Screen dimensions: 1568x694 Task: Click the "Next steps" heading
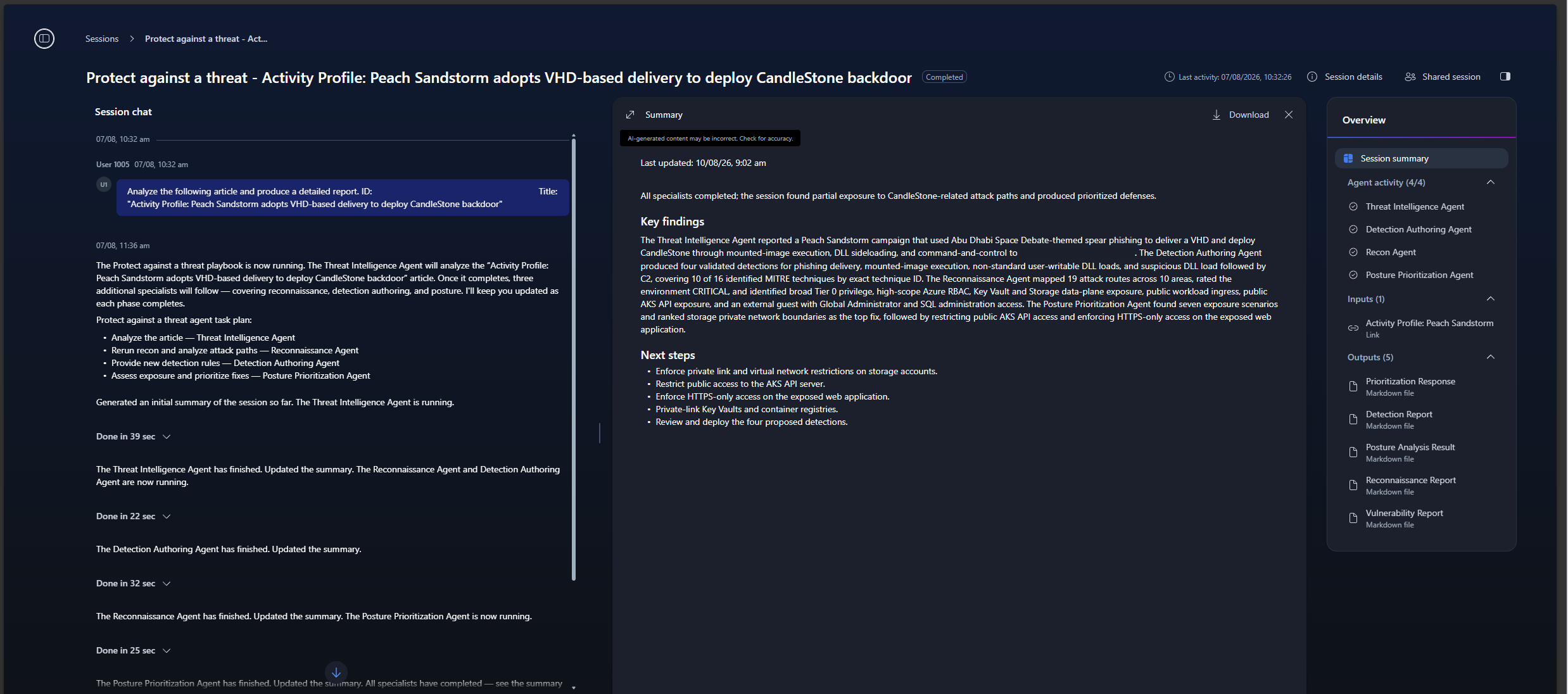(x=668, y=355)
